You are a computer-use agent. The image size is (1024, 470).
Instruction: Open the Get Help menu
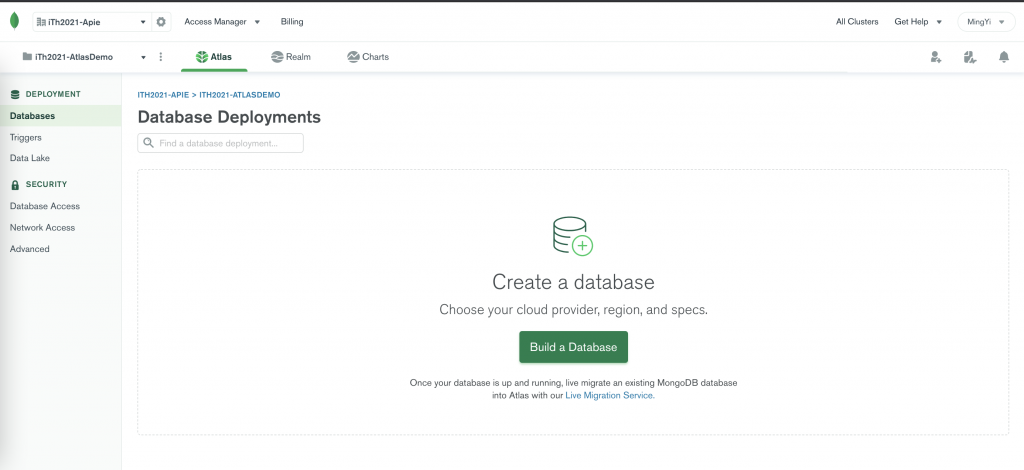tap(918, 21)
